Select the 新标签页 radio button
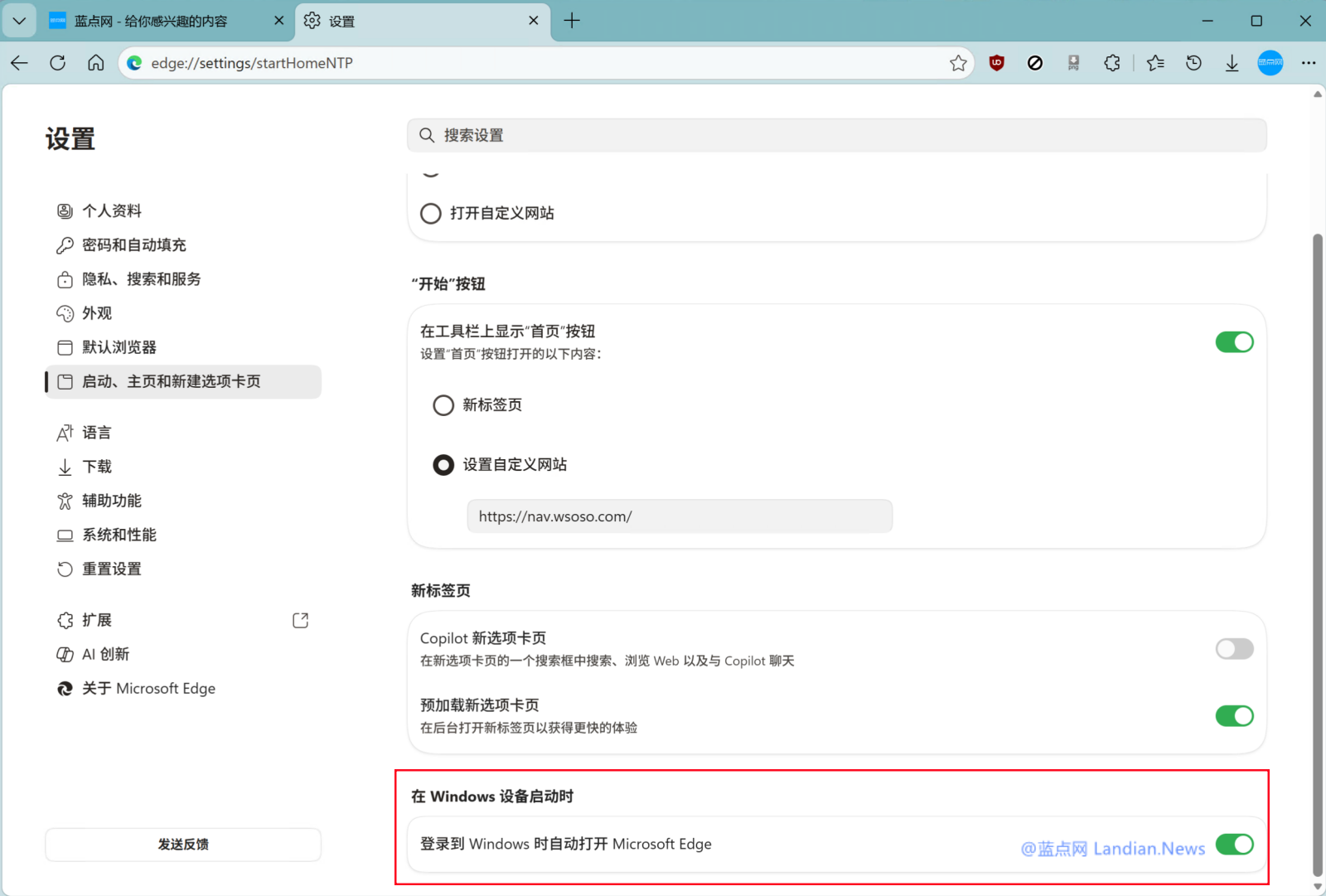The height and width of the screenshot is (896, 1326). click(x=443, y=405)
